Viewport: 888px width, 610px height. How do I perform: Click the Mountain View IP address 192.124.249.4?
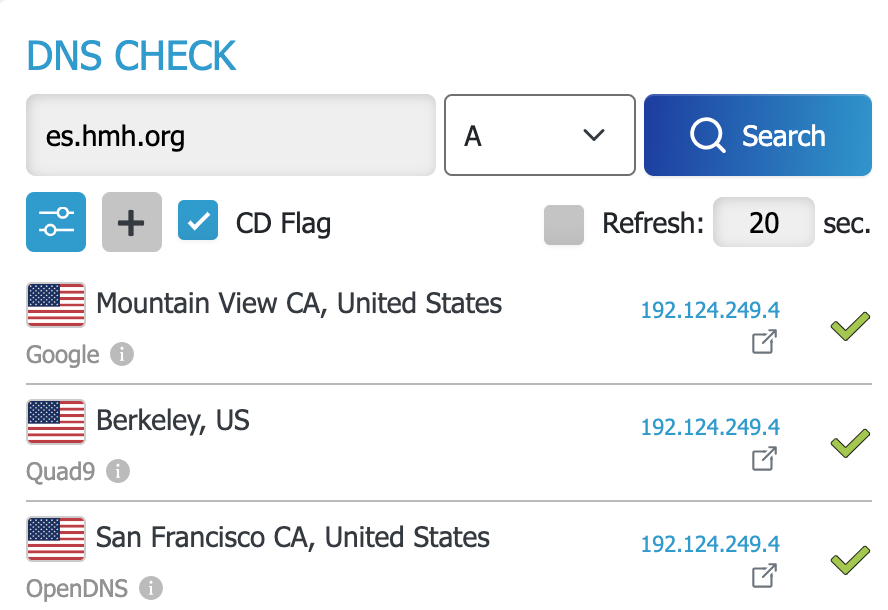[710, 310]
